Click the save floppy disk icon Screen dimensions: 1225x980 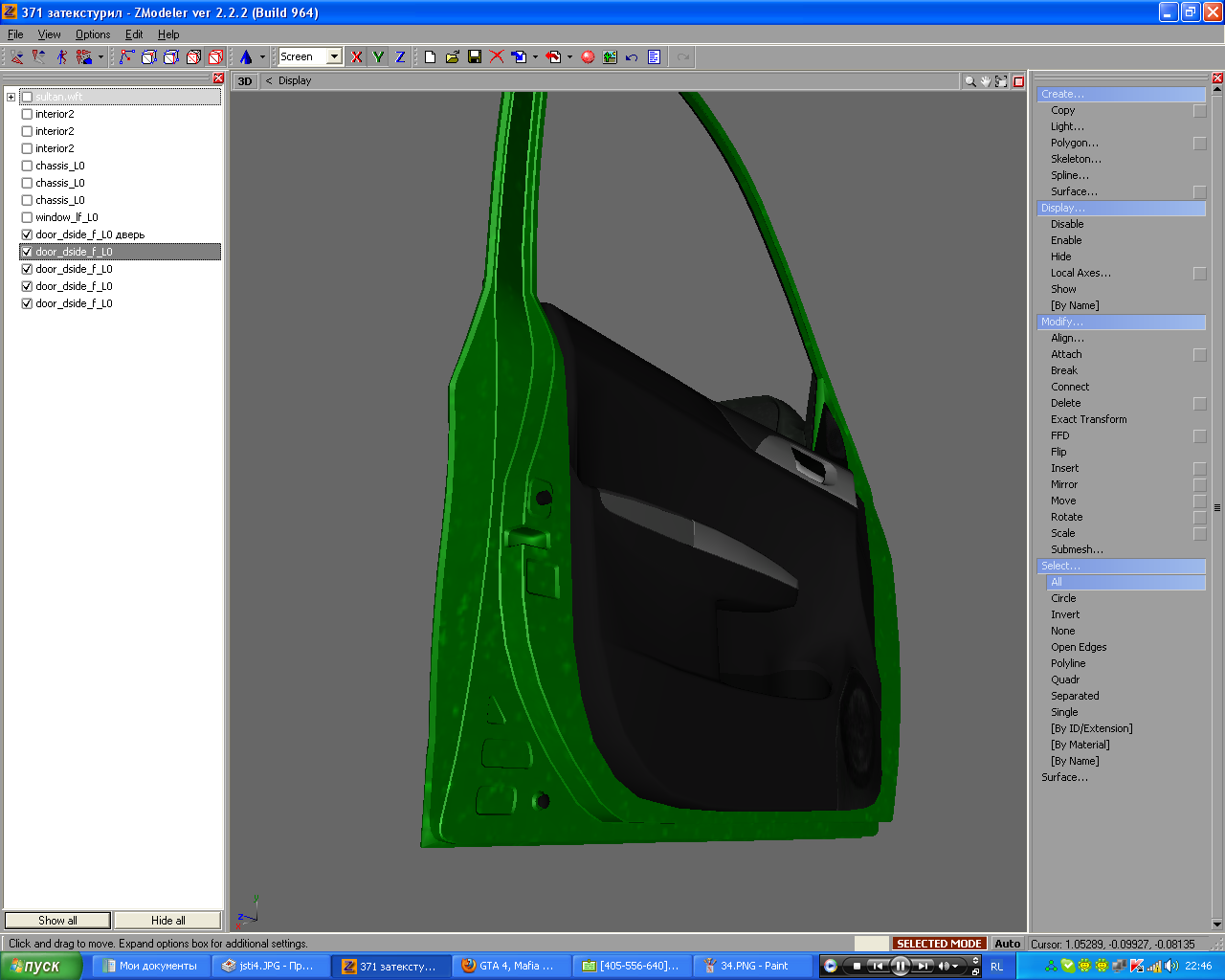click(474, 57)
